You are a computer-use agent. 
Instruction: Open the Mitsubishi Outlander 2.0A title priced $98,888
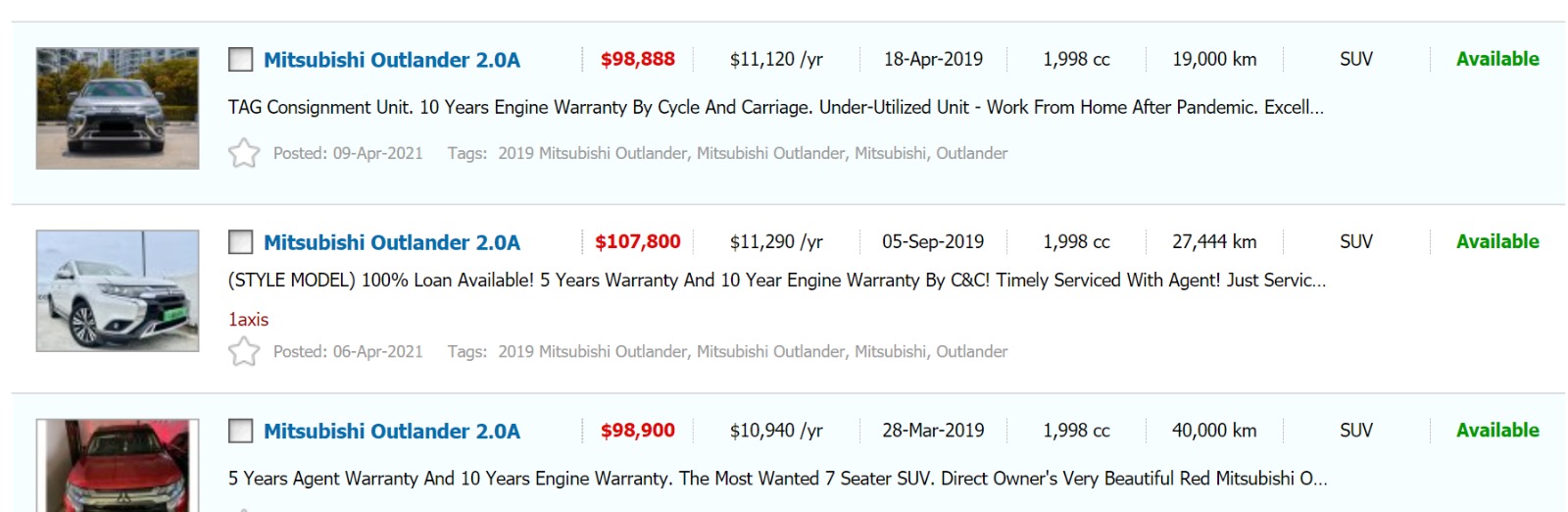point(392,60)
